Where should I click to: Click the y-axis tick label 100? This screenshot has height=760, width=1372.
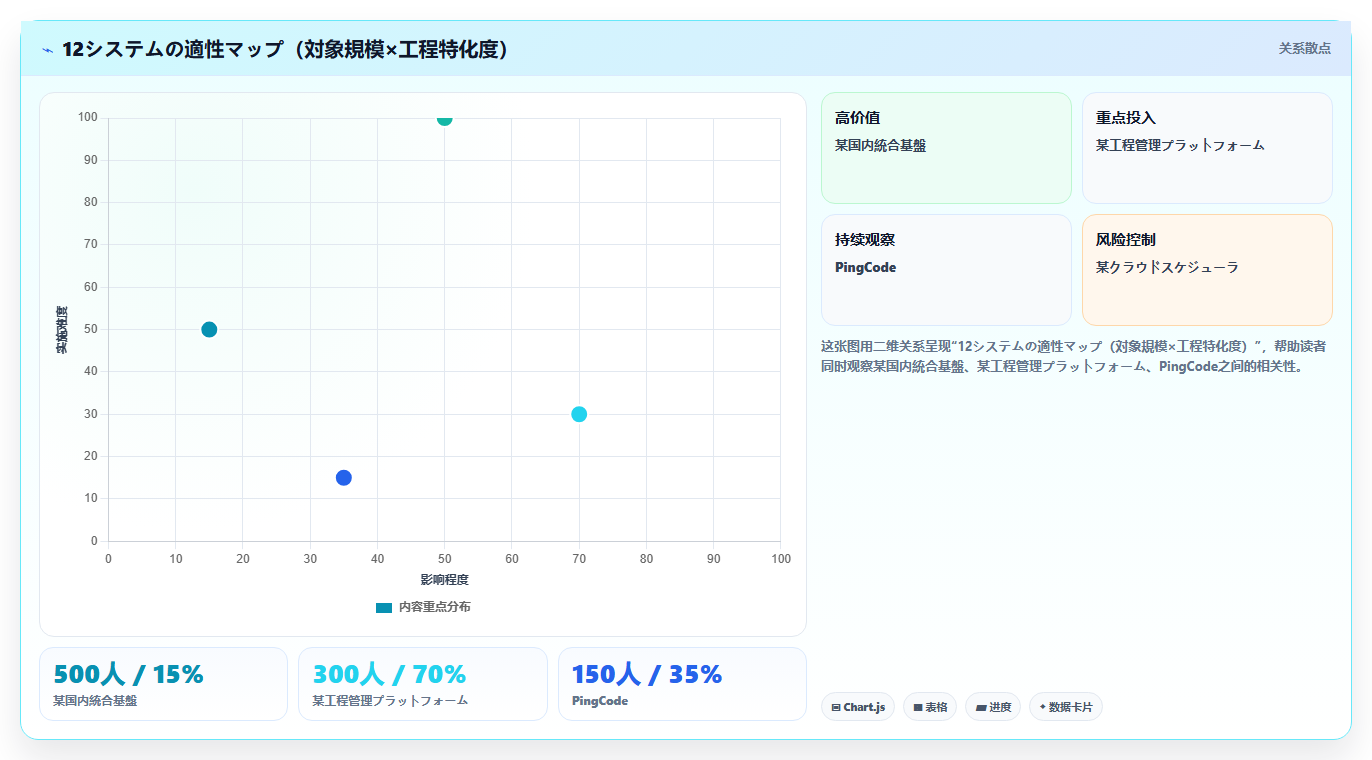88,118
